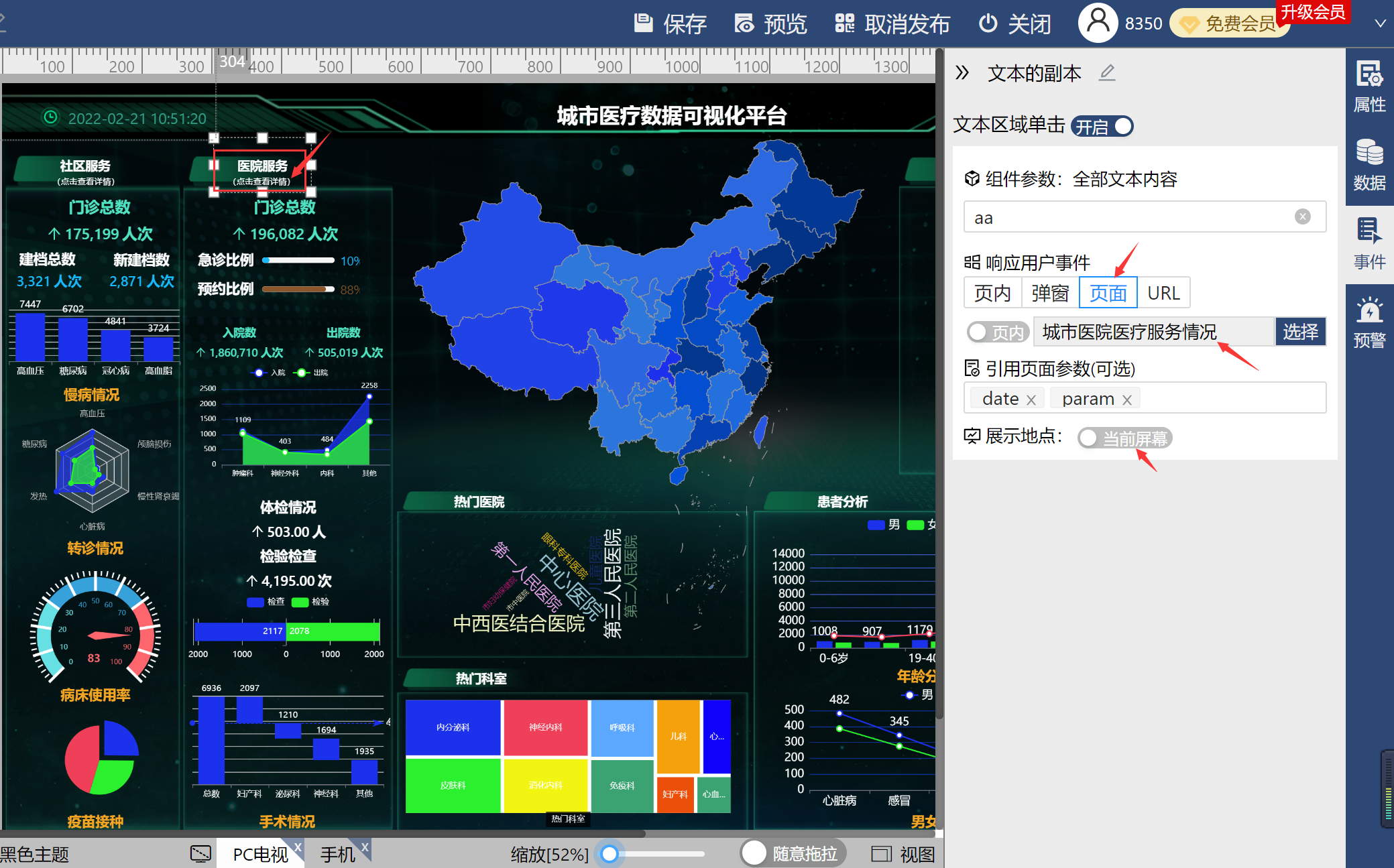Click 皮肤科 green treemap block

[x=453, y=785]
